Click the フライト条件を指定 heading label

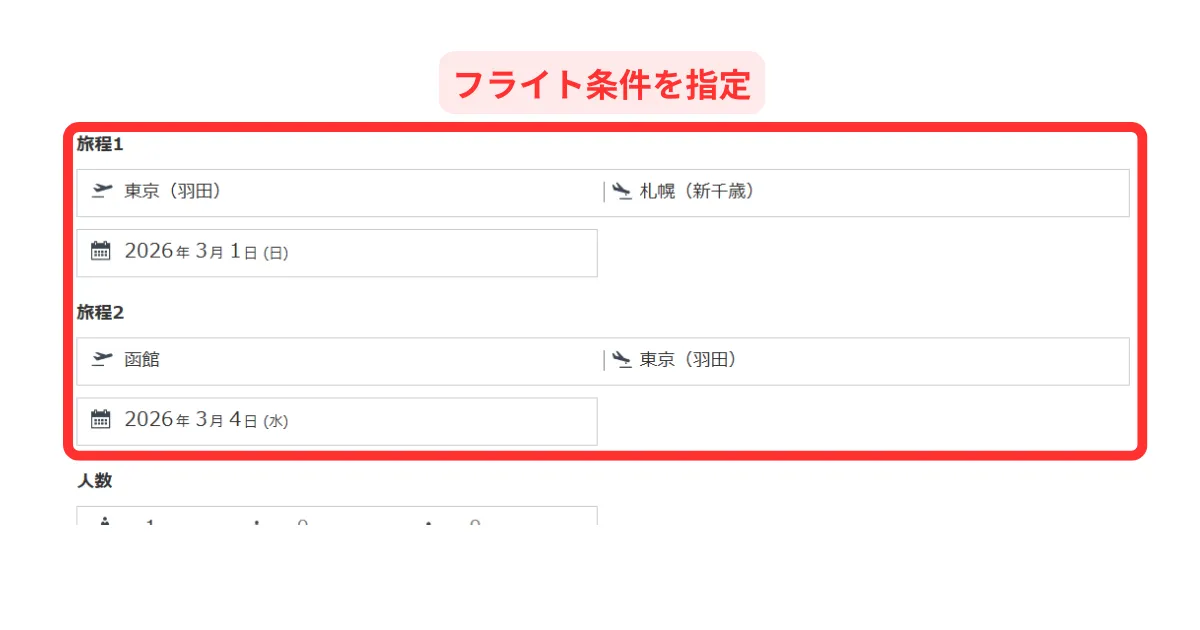tap(602, 84)
